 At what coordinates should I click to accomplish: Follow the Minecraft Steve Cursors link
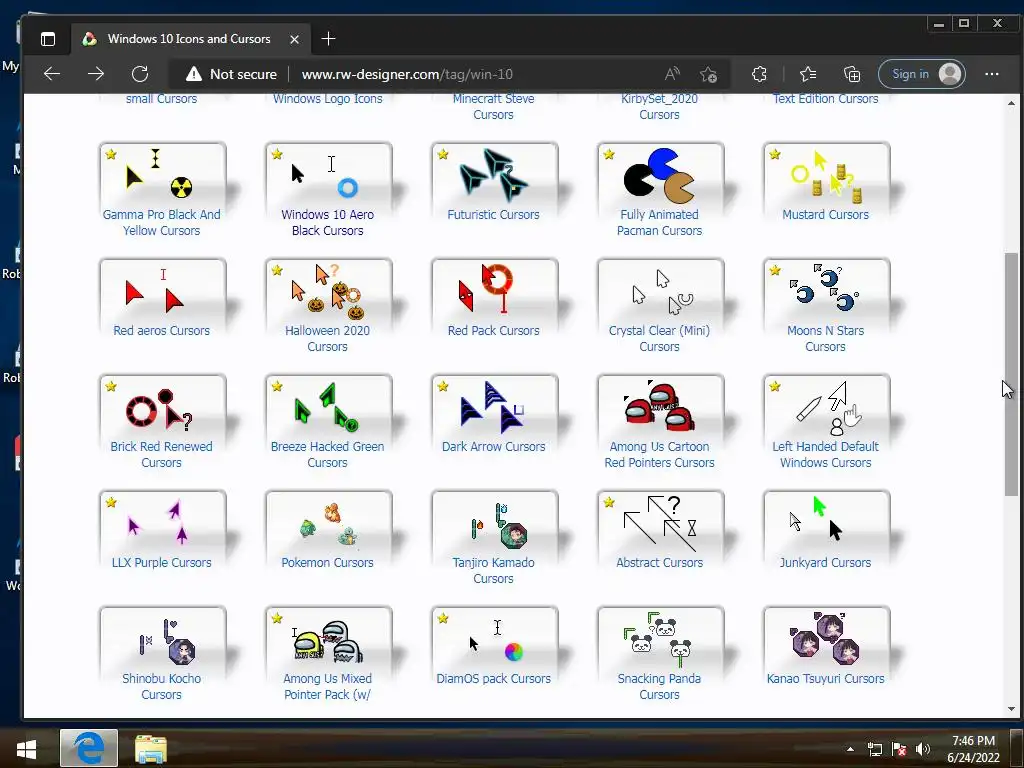coord(493,106)
